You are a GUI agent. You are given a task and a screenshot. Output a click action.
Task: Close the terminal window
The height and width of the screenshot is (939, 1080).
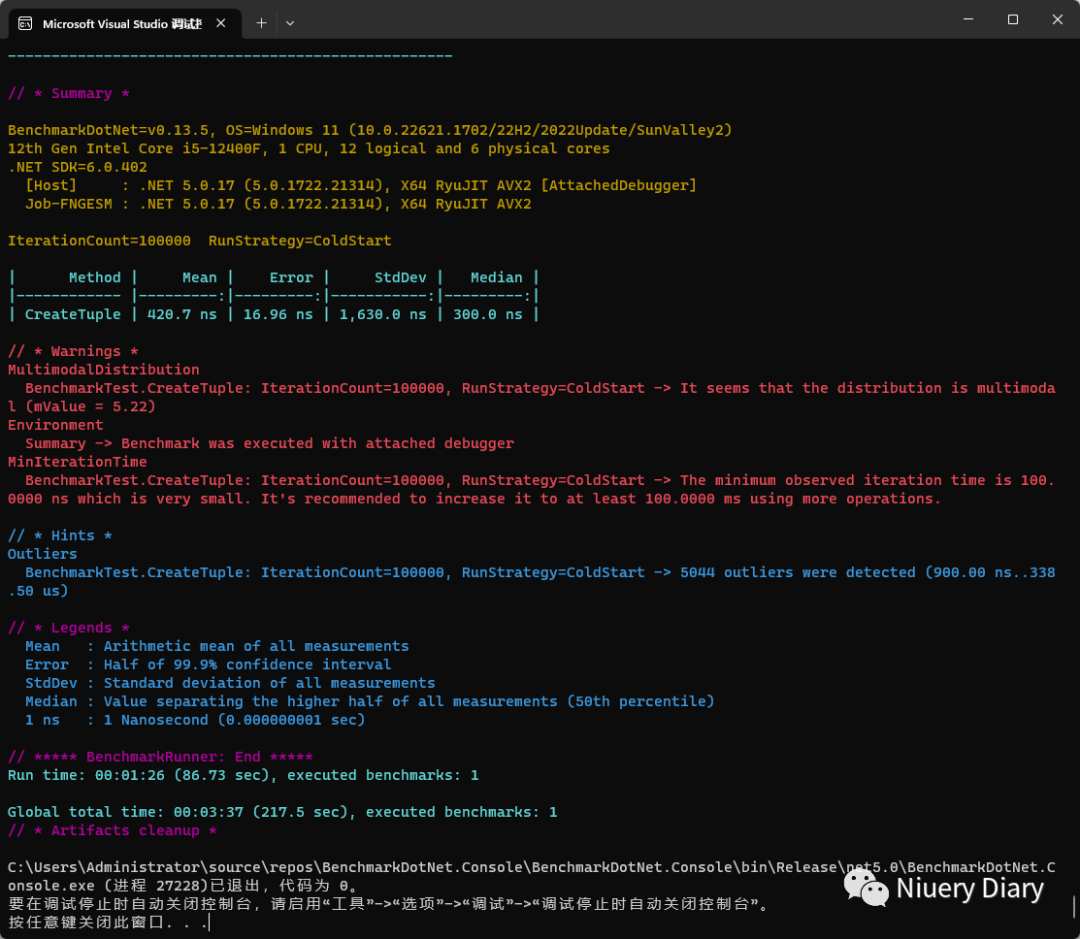1057,19
